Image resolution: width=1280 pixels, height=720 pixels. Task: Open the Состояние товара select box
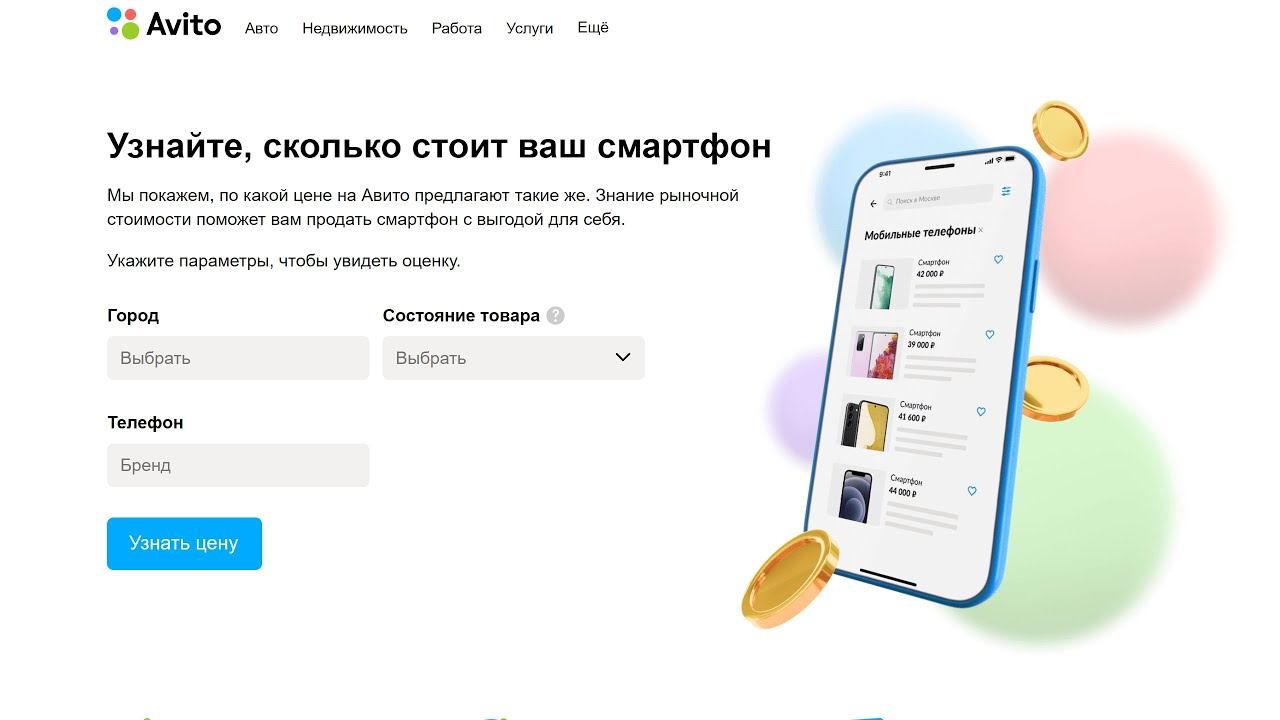(x=513, y=358)
